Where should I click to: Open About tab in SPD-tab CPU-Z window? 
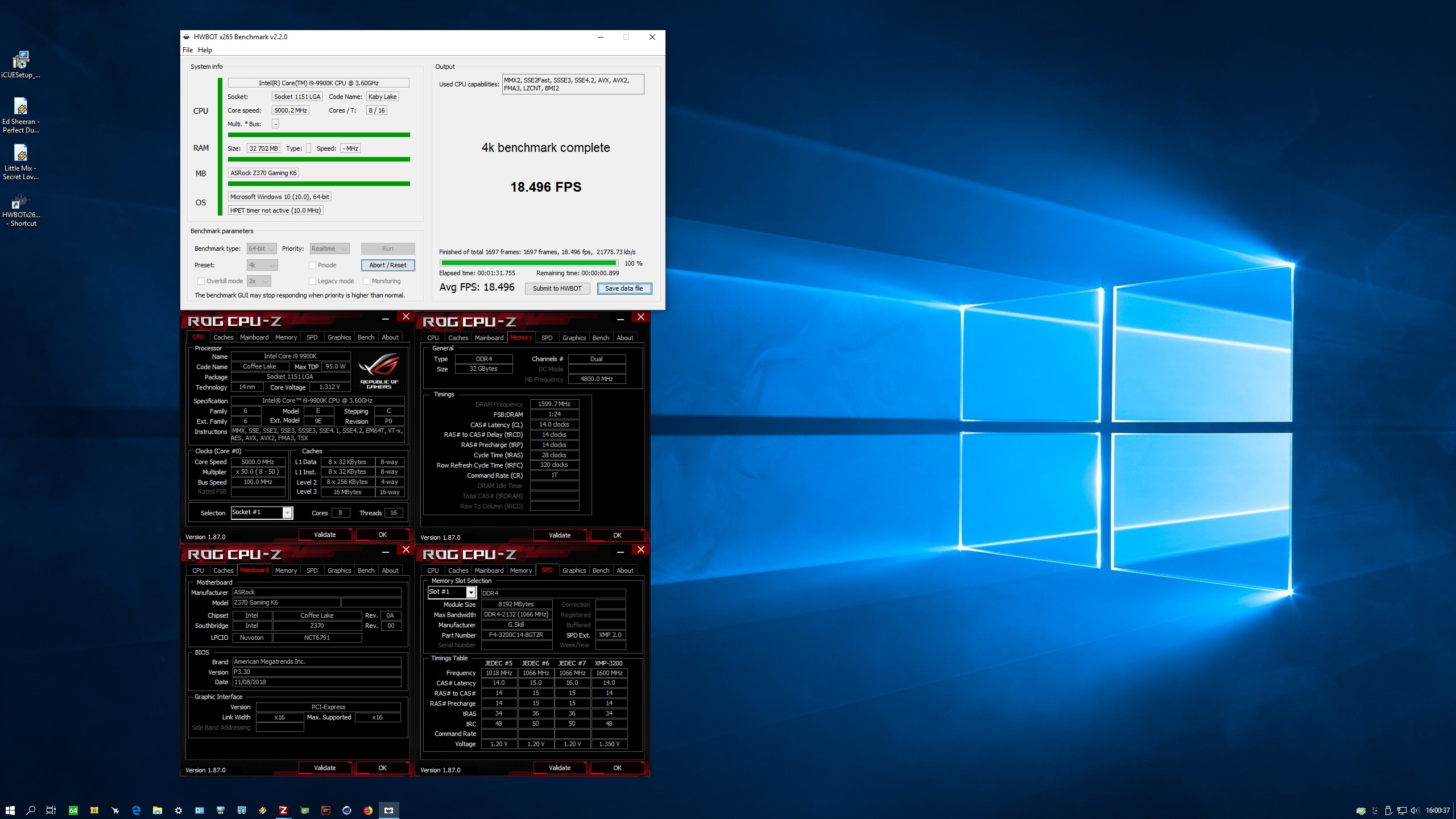(624, 570)
